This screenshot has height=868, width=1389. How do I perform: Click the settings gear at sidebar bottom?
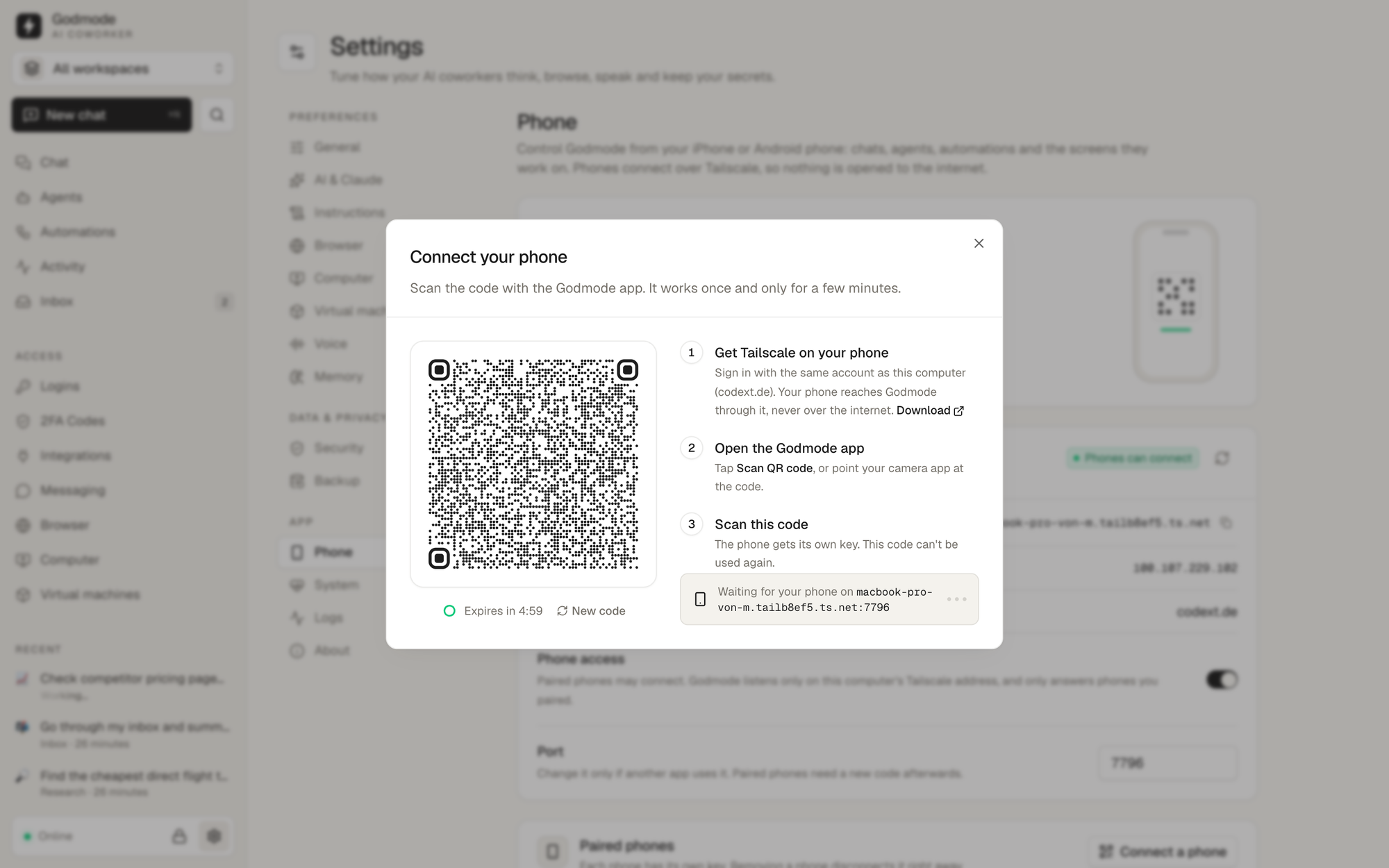214,836
